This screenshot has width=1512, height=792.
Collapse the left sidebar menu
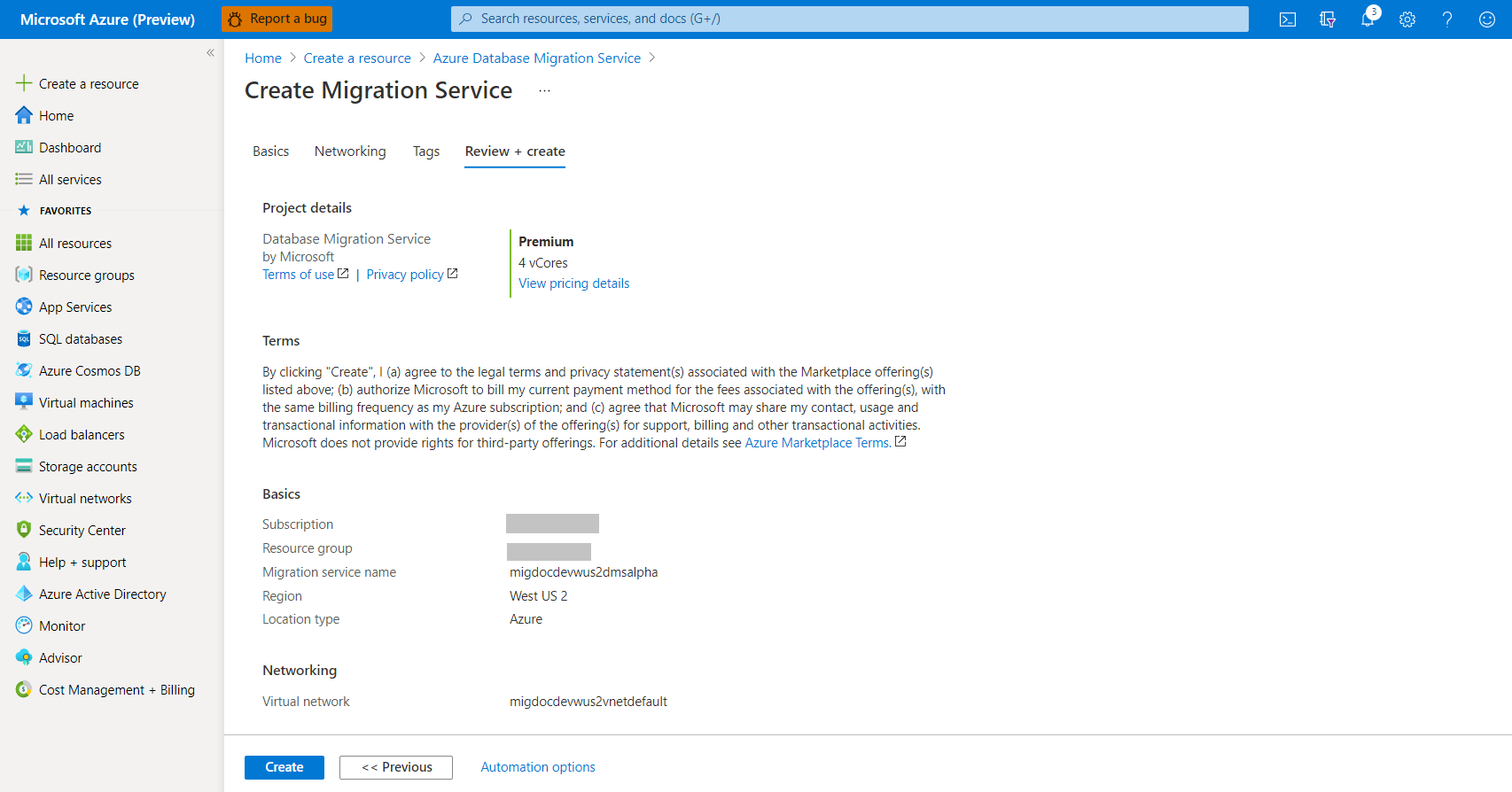210,53
